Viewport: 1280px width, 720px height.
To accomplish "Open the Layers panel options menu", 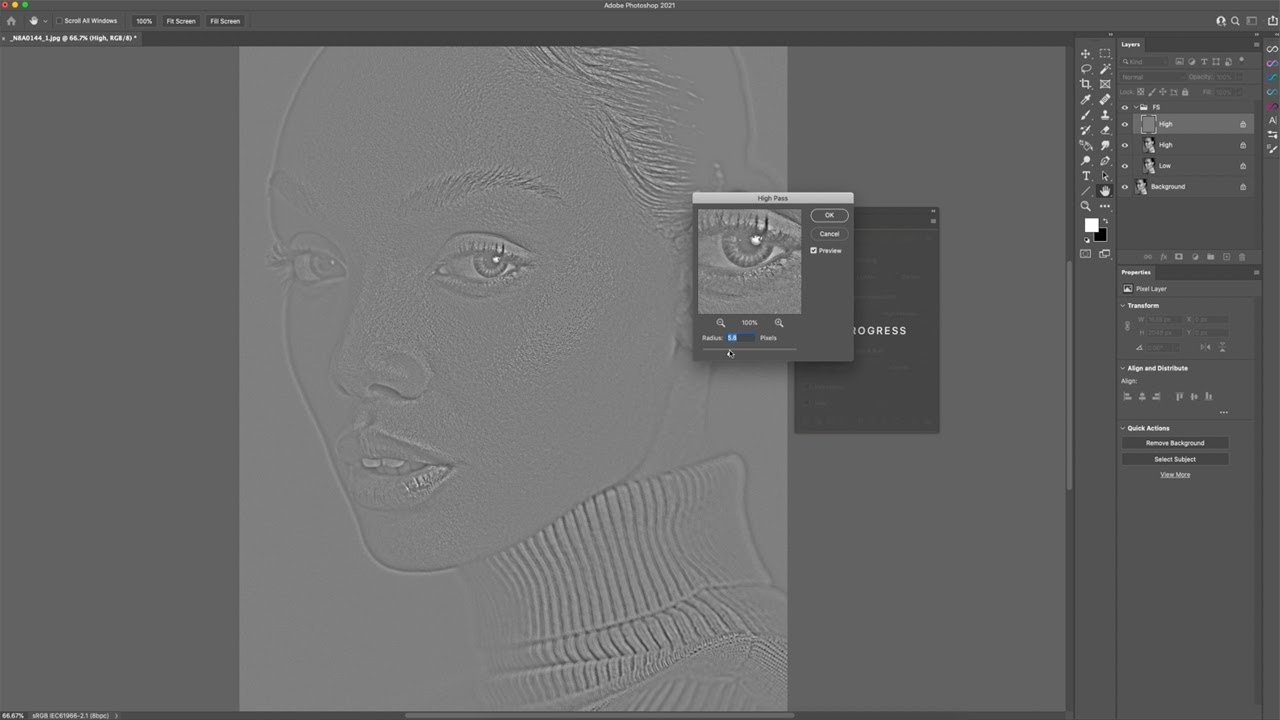I will (x=1257, y=45).
